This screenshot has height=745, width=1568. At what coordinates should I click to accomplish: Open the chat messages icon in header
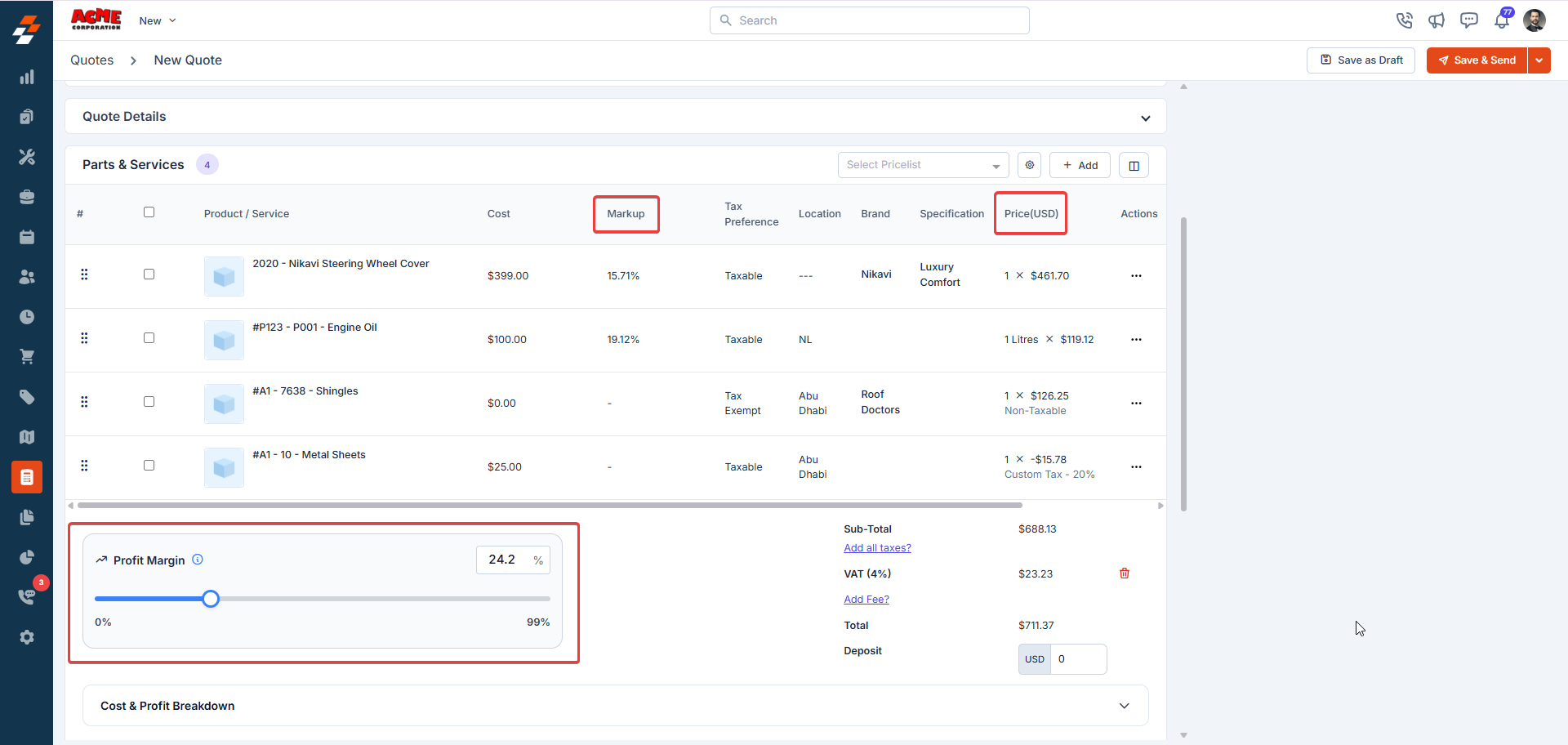[1469, 20]
